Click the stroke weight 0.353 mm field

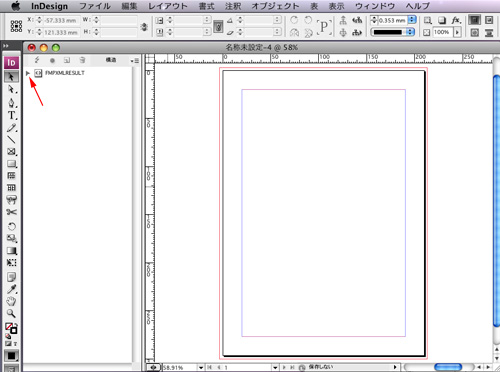click(392, 20)
